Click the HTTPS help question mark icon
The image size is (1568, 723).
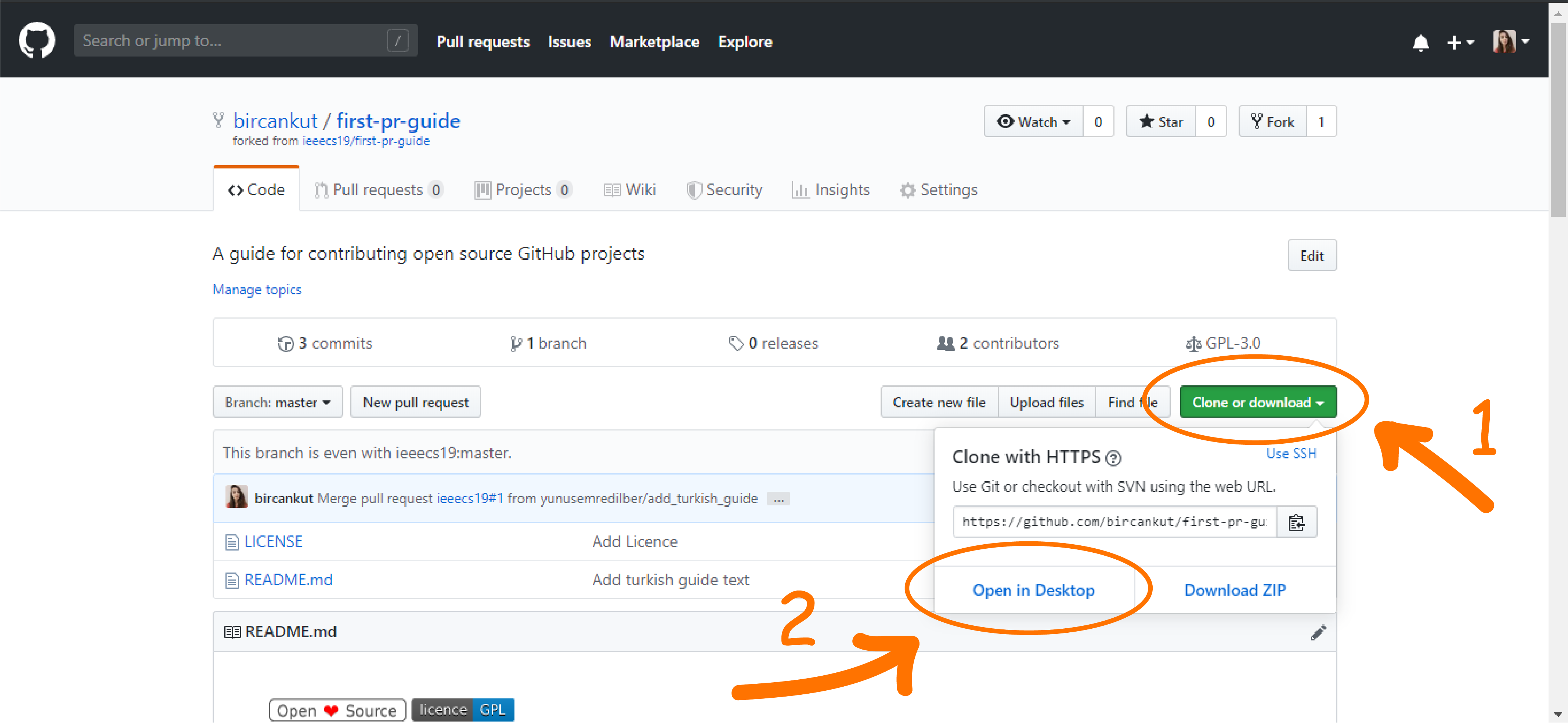(1113, 458)
